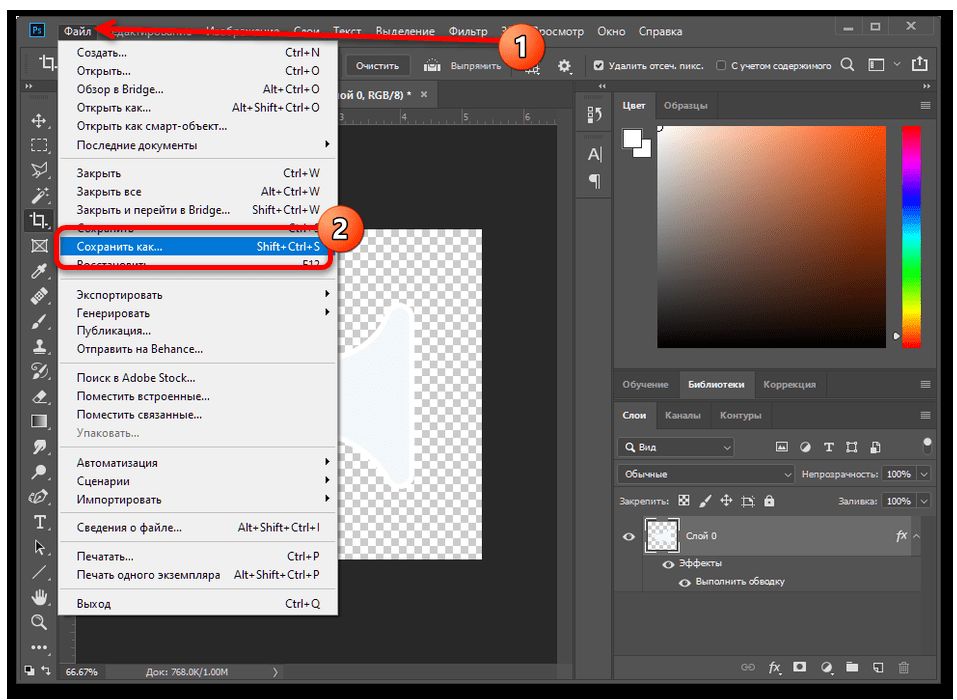
Task: Select the Brush tool
Action: [x=40, y=321]
